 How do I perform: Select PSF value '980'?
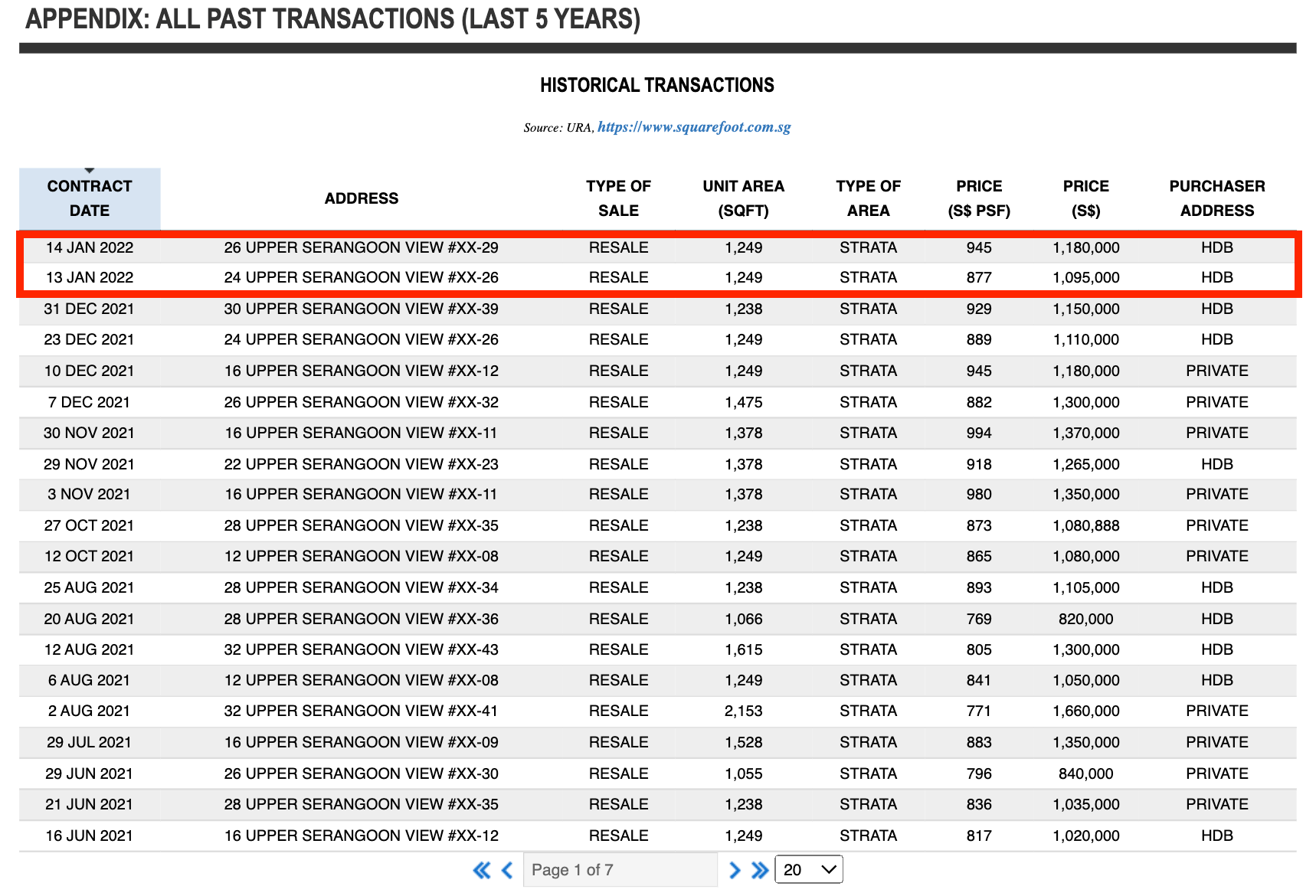click(x=979, y=494)
